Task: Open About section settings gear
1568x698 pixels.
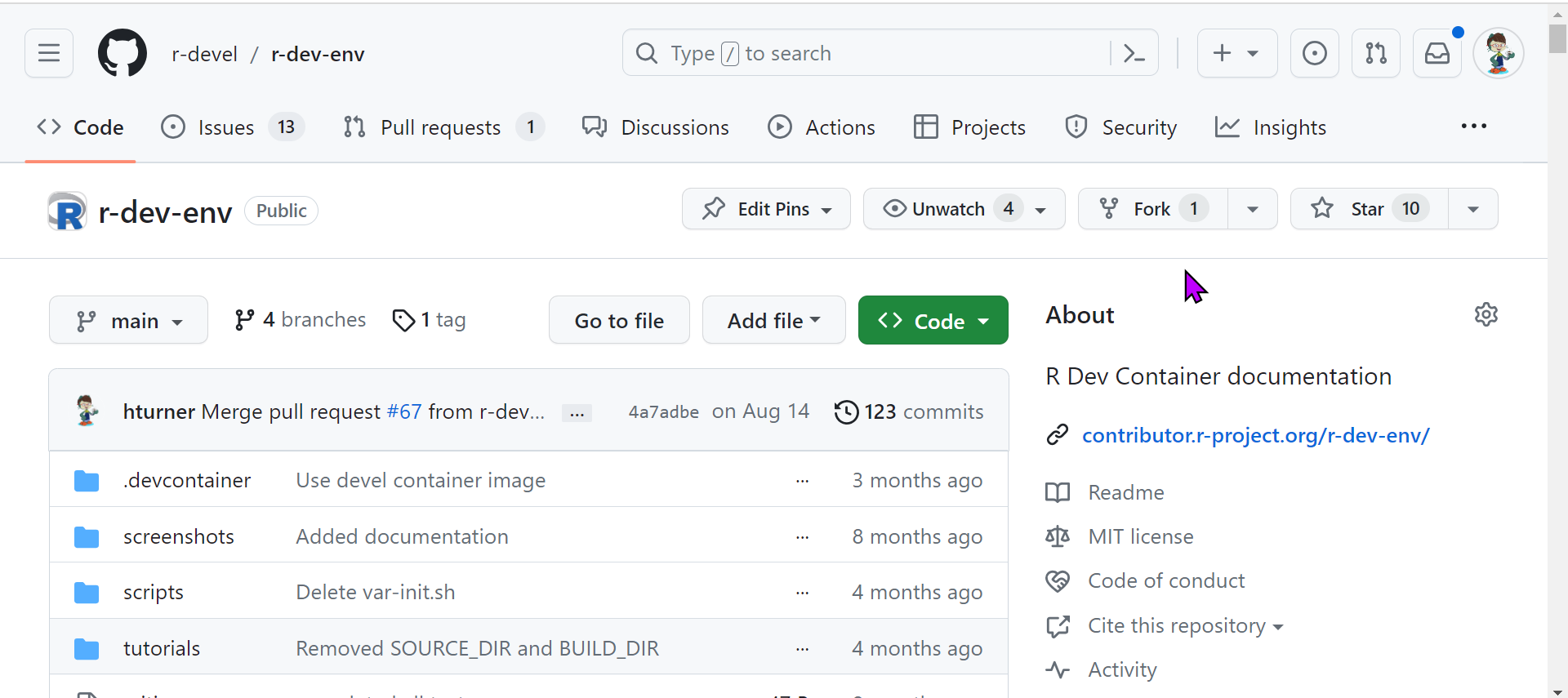Action: (1486, 314)
